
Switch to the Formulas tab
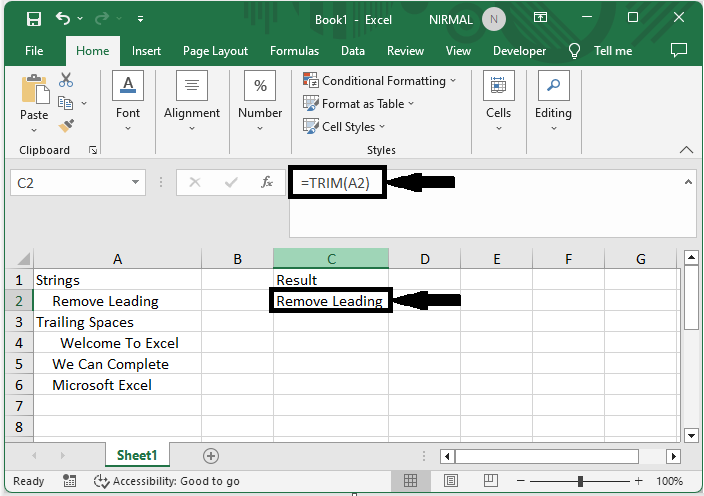[x=295, y=51]
